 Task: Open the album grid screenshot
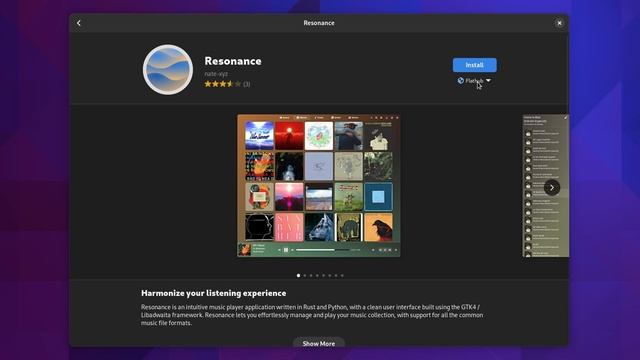[x=319, y=186]
